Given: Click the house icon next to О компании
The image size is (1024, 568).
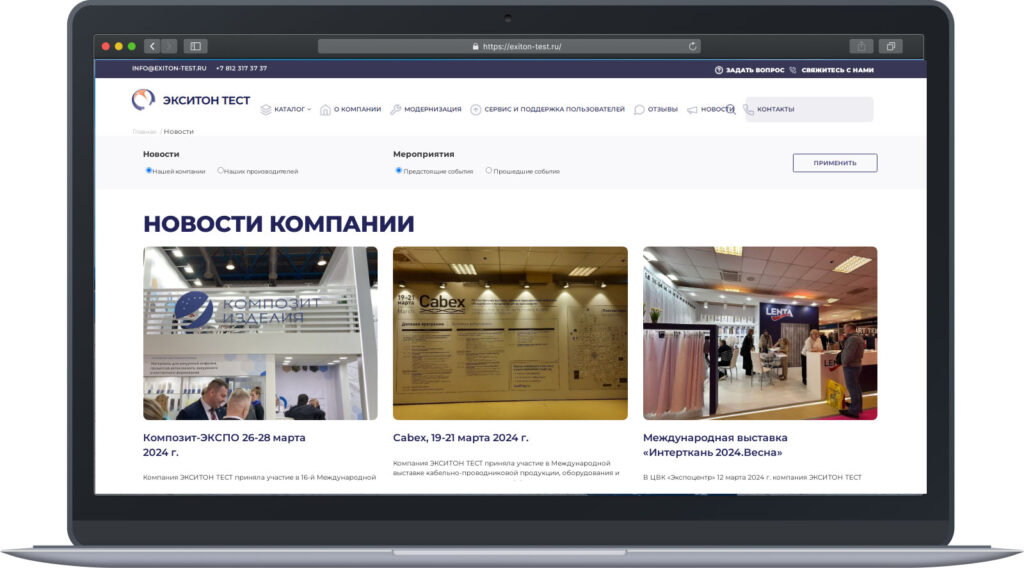Looking at the screenshot, I should click(325, 110).
